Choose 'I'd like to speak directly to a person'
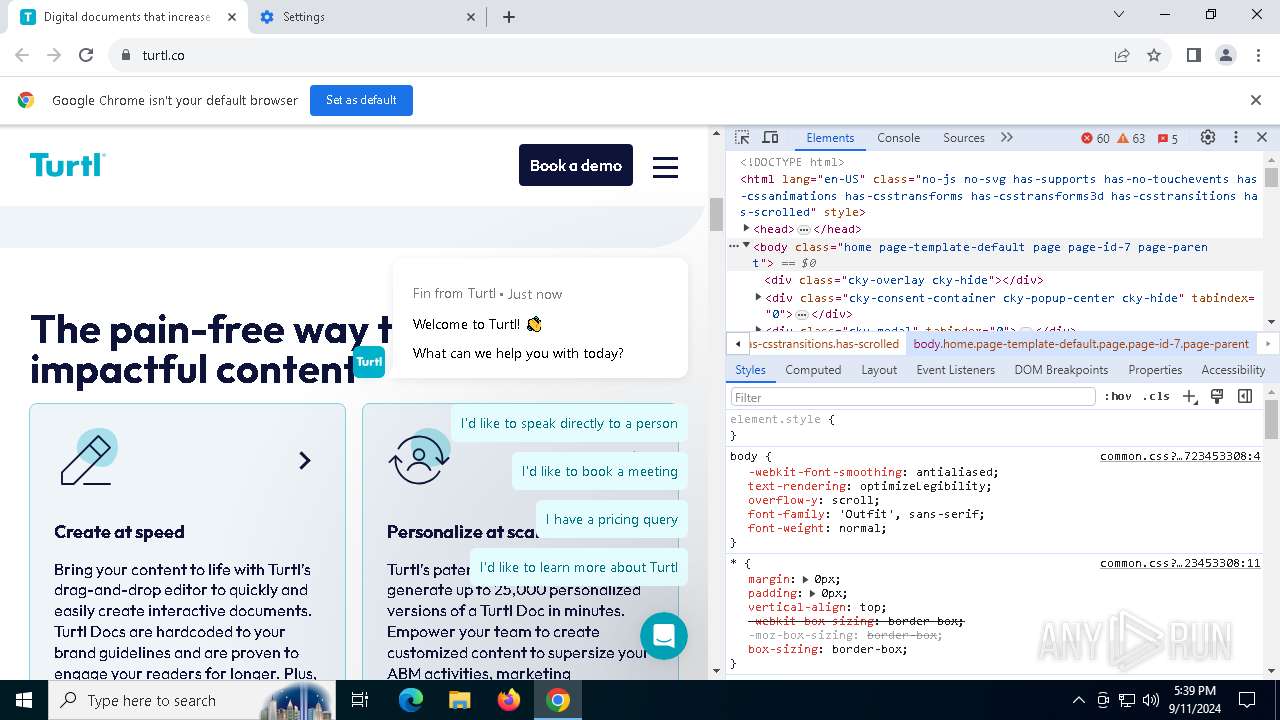The width and height of the screenshot is (1280, 720). (x=569, y=423)
